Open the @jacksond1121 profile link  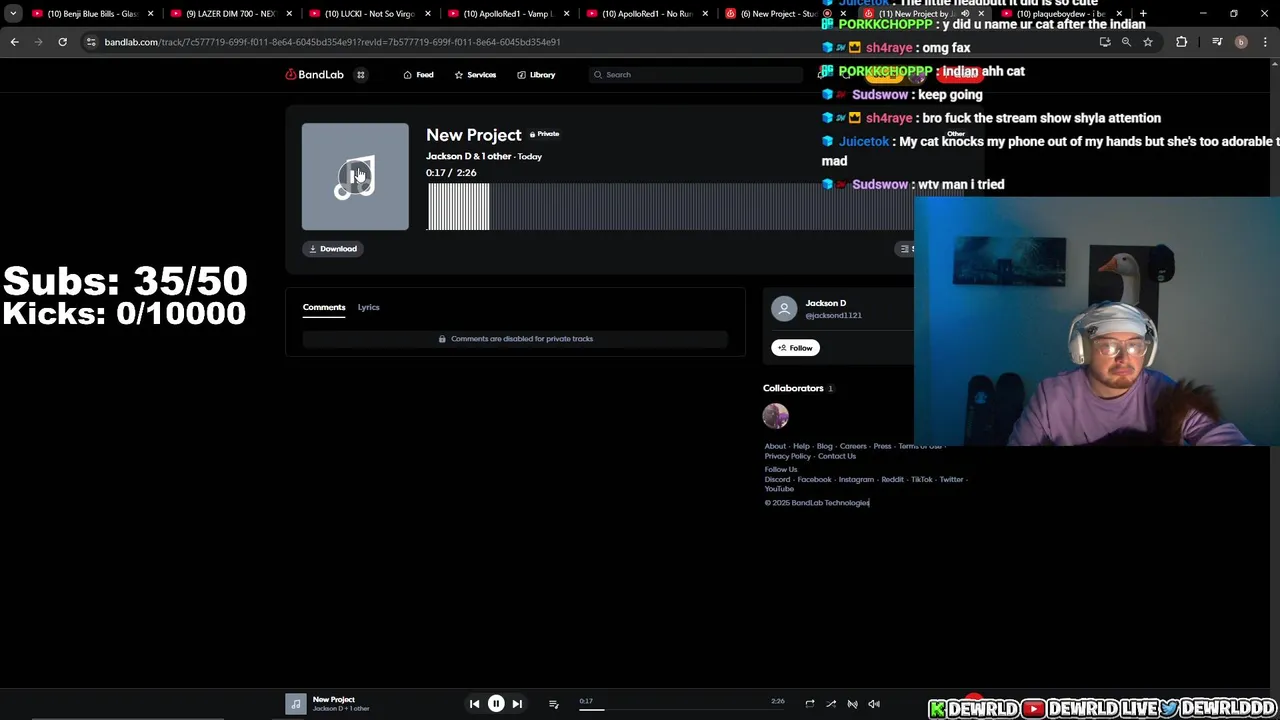tap(833, 316)
